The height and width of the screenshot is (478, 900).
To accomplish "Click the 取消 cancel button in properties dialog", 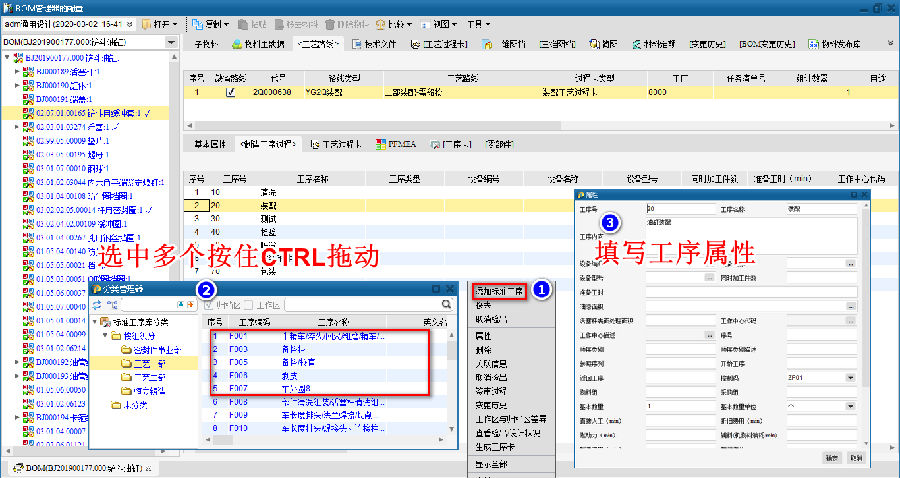I will coord(855,458).
